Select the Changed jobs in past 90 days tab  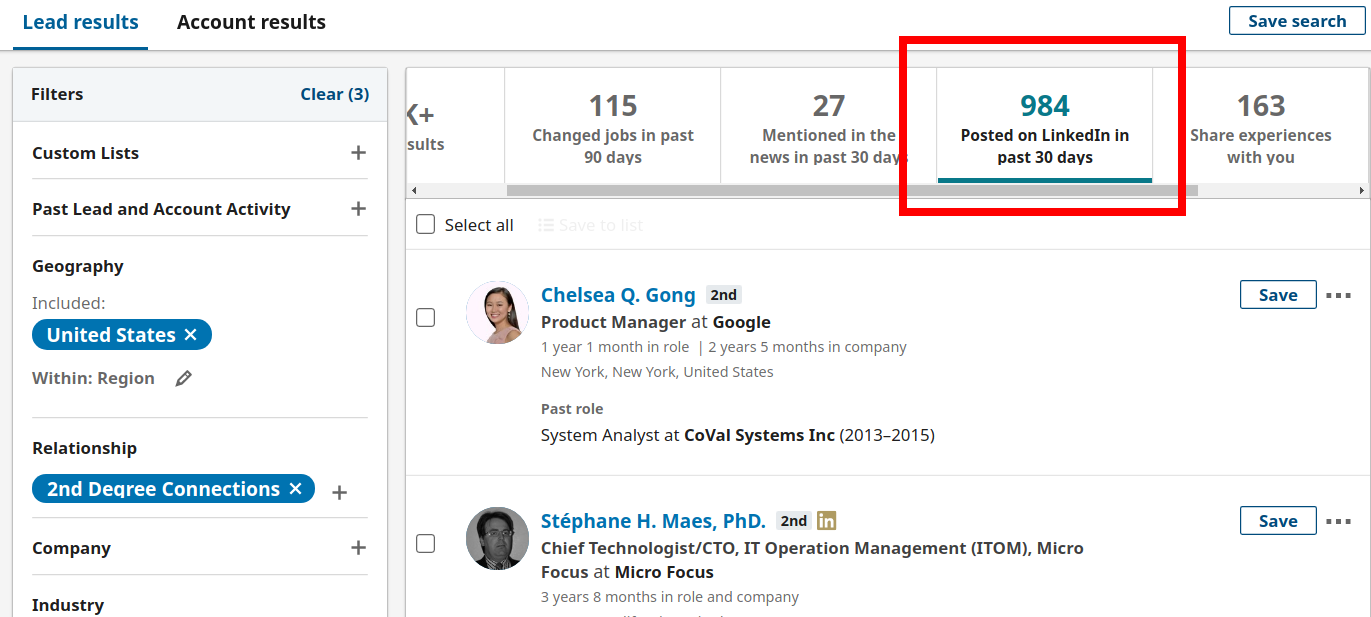tap(612, 127)
